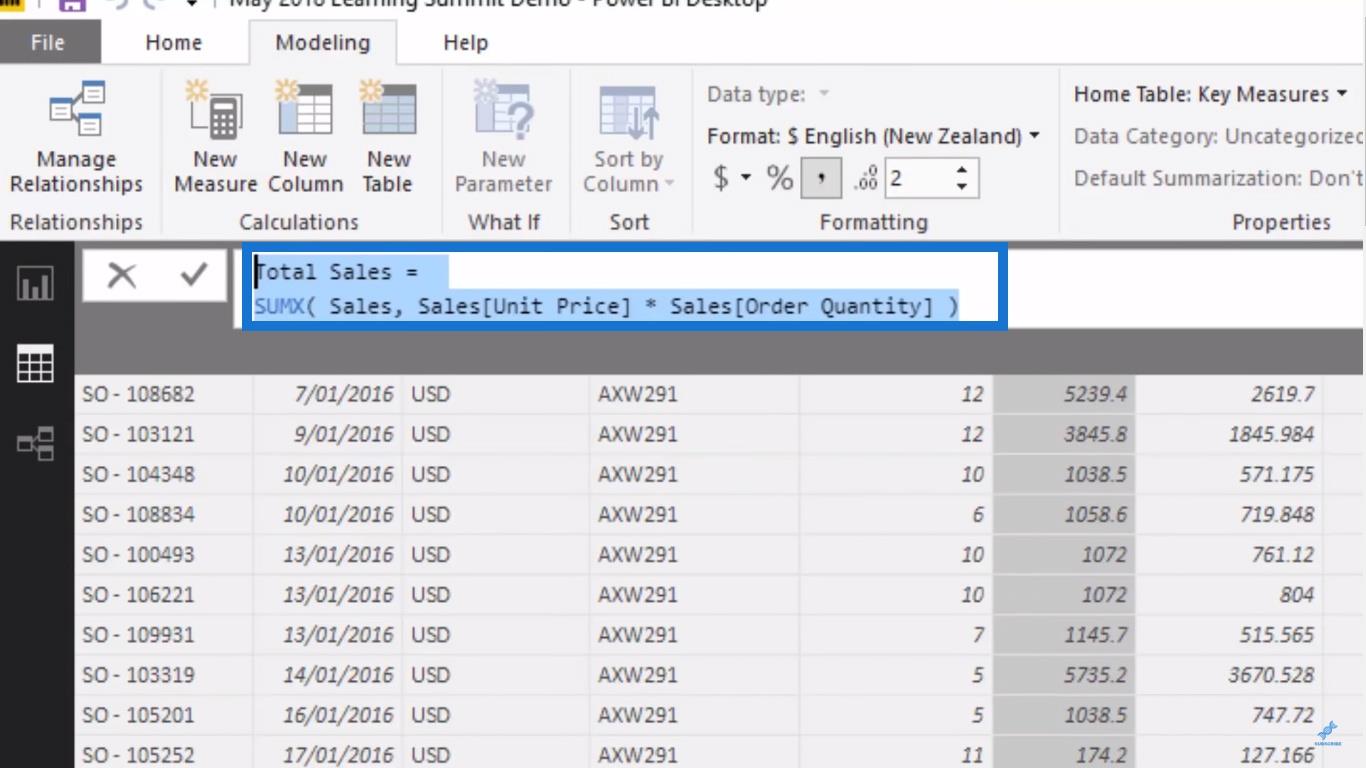Open Data Category dropdown
The image size is (1366, 768).
tap(1218, 136)
